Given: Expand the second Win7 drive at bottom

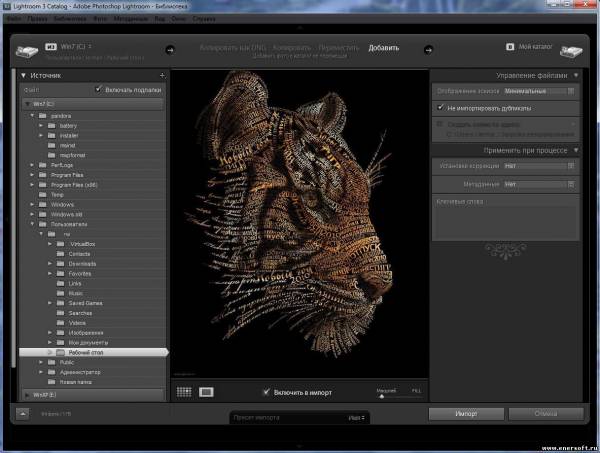Looking at the screenshot, I should [27, 395].
